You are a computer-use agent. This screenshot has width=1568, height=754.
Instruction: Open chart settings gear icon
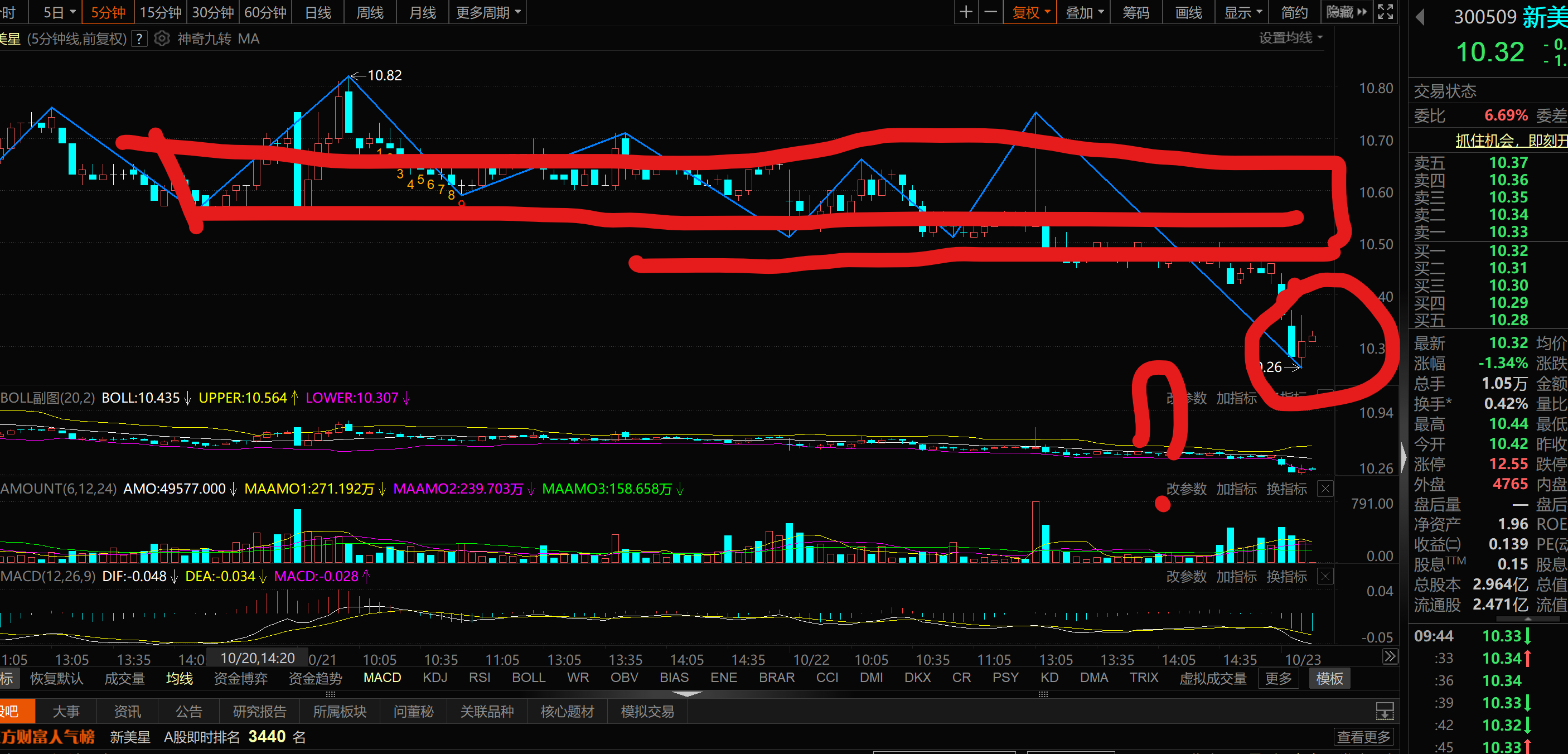click(x=162, y=39)
